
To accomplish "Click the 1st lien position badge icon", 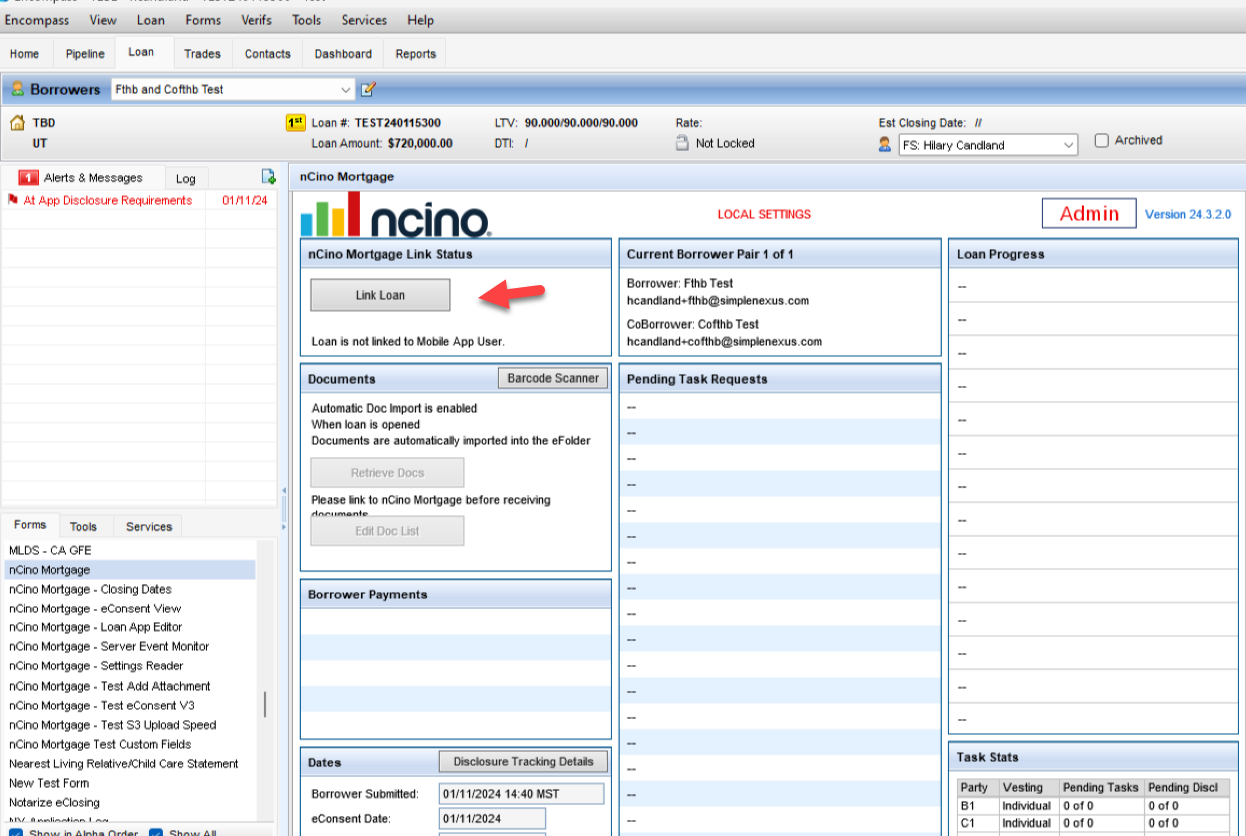I will pos(295,123).
